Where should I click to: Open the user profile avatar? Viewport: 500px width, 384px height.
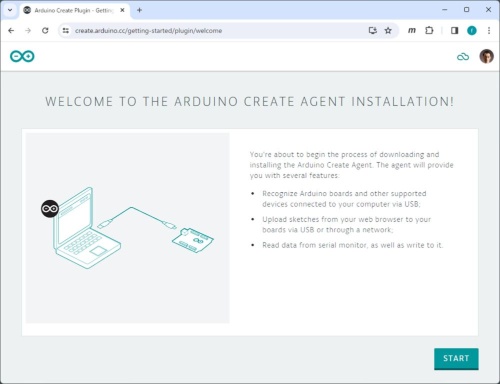tap(486, 56)
